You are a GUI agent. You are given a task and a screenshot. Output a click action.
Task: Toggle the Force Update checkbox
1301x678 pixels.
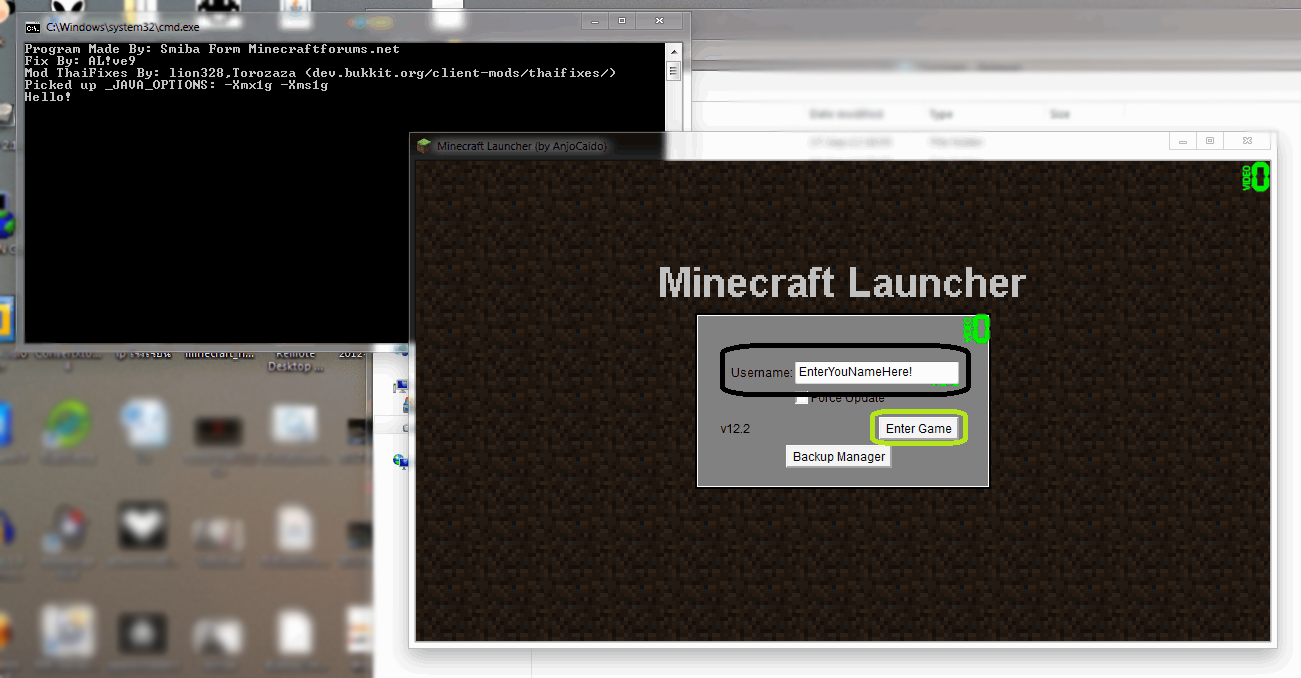[x=802, y=398]
